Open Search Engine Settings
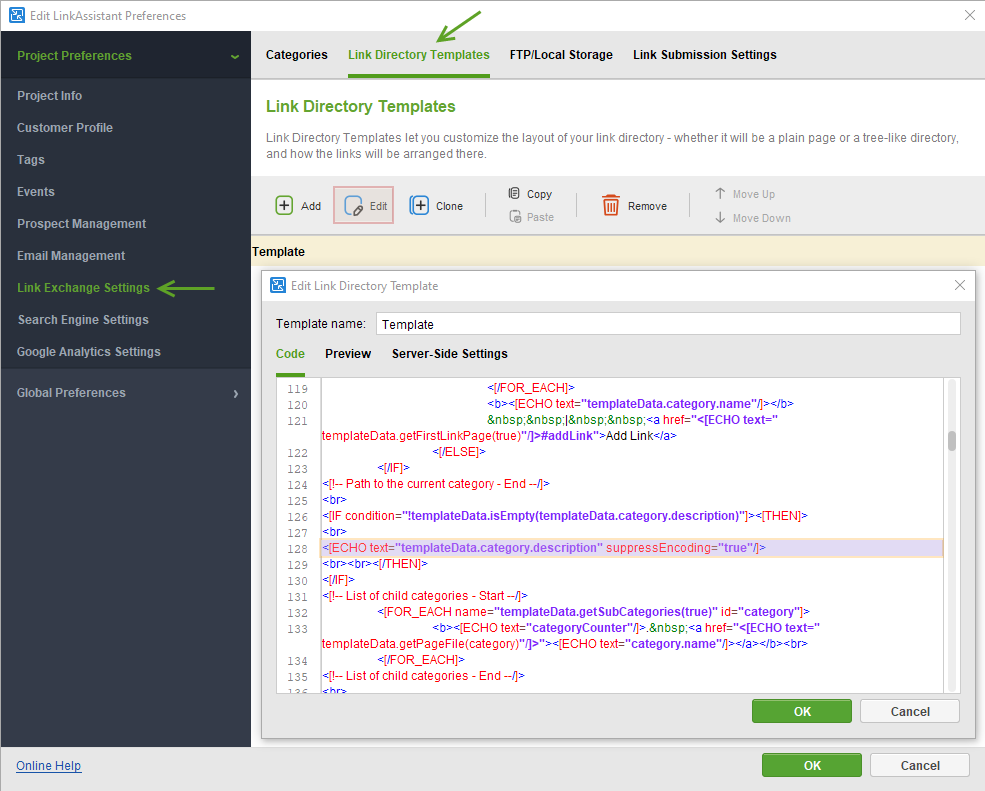The image size is (985, 791). (83, 320)
